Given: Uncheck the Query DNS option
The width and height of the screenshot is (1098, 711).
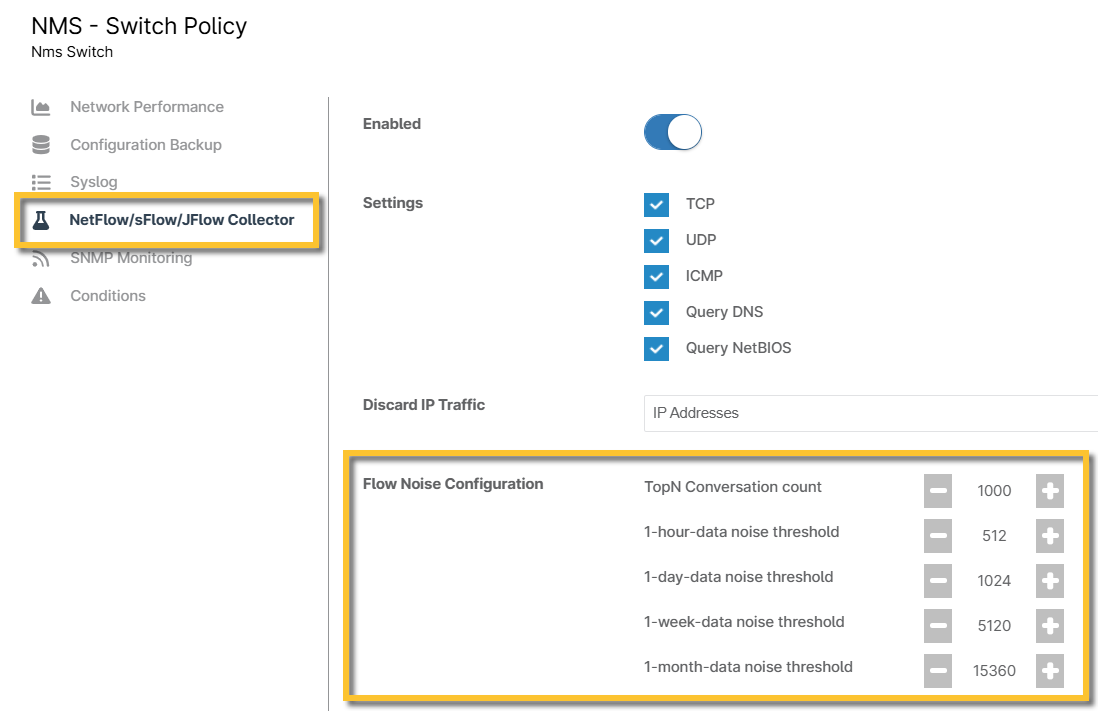Looking at the screenshot, I should [657, 313].
